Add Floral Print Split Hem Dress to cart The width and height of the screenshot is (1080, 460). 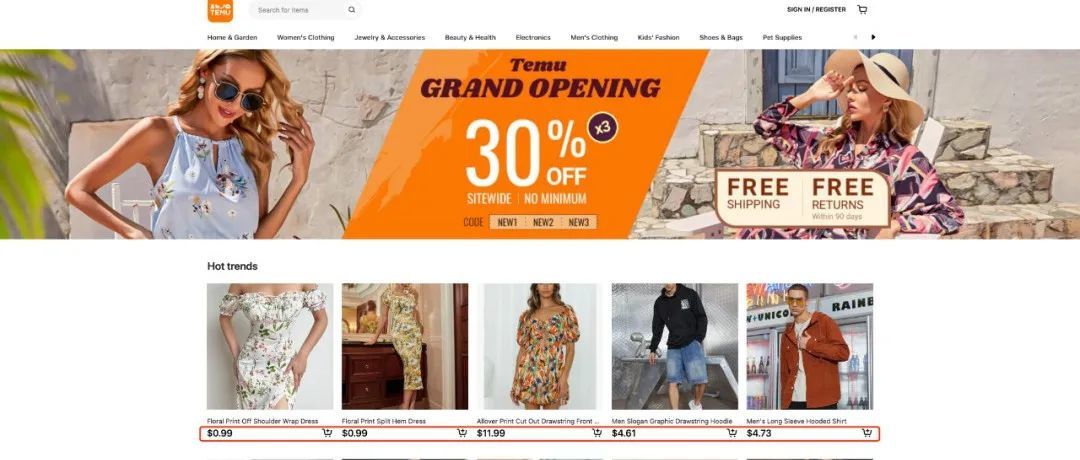pyautogui.click(x=461, y=433)
